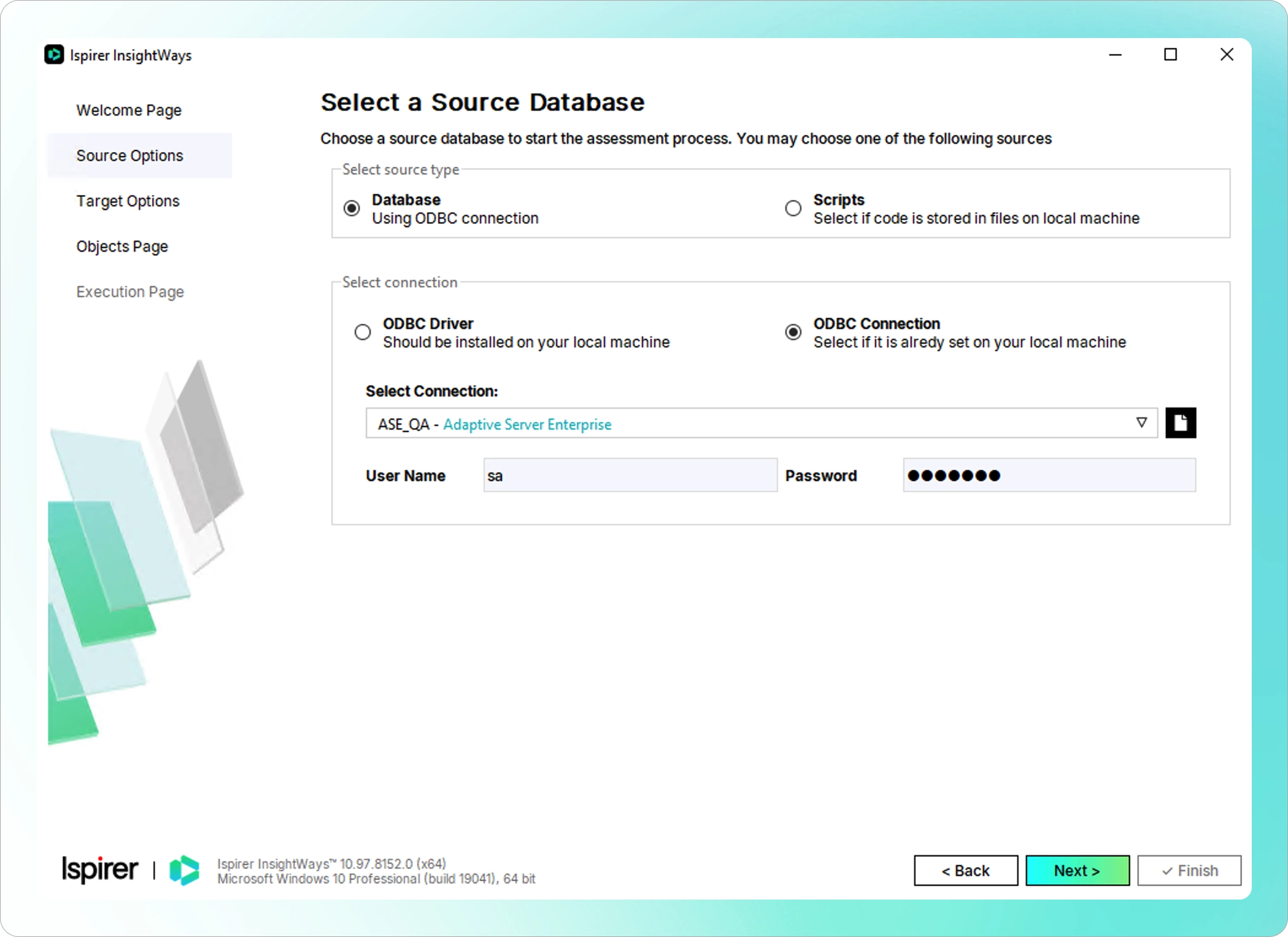Click the 'User Name' label
Screen dimensions: 1288x937
pos(406,476)
